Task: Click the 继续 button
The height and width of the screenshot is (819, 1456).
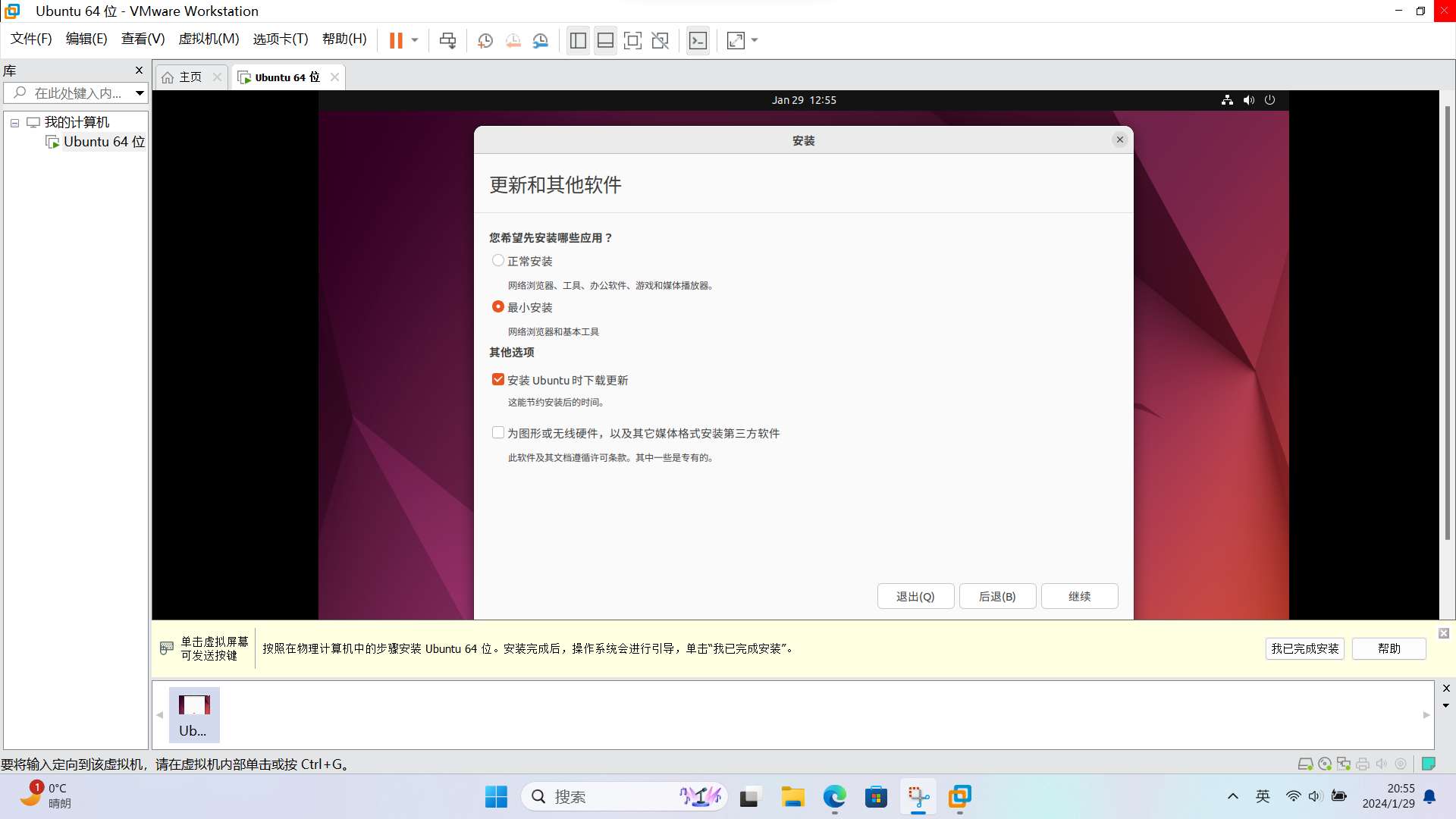Action: point(1079,597)
